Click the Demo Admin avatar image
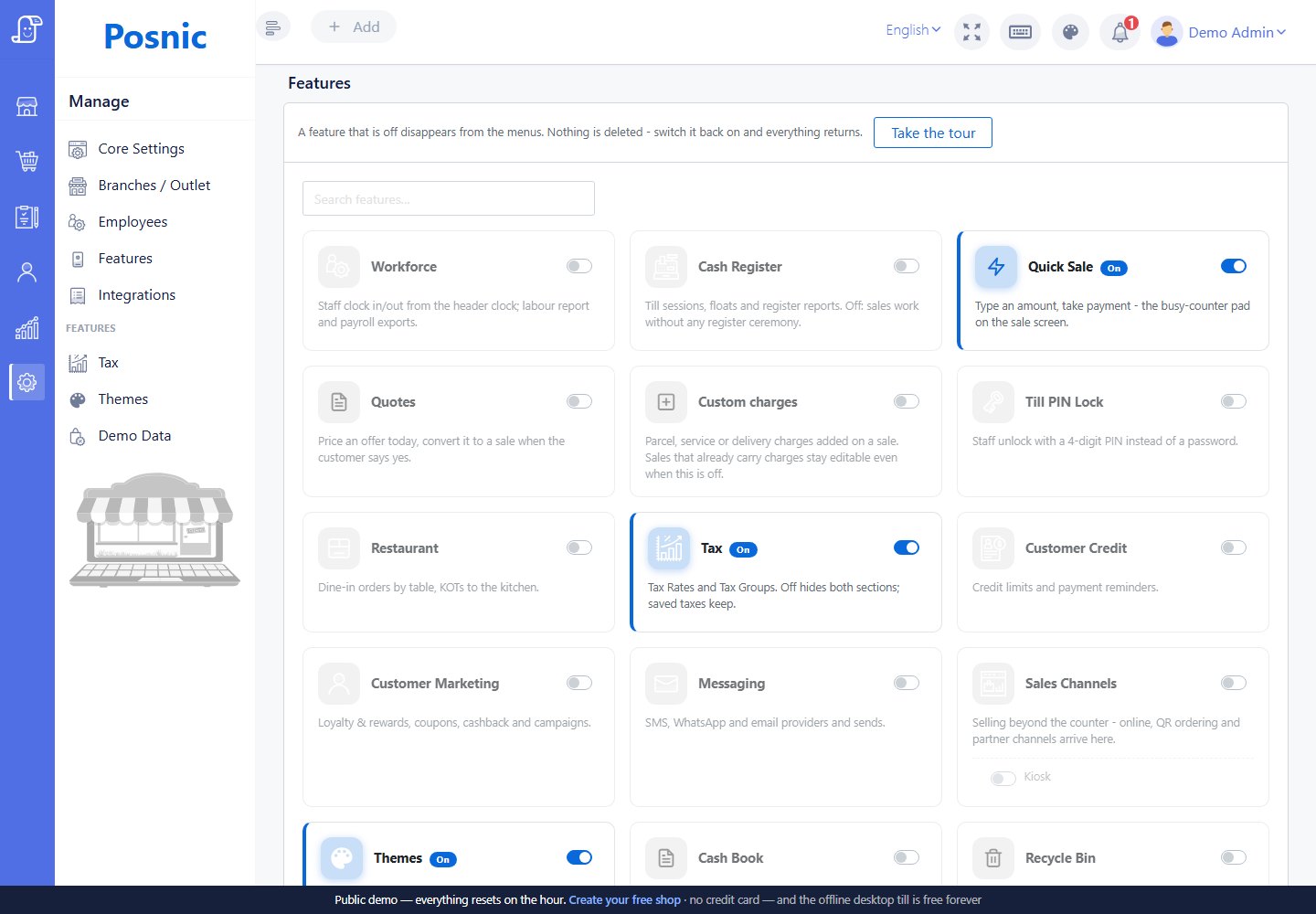Viewport: 1316px width, 914px height. 1167,33
